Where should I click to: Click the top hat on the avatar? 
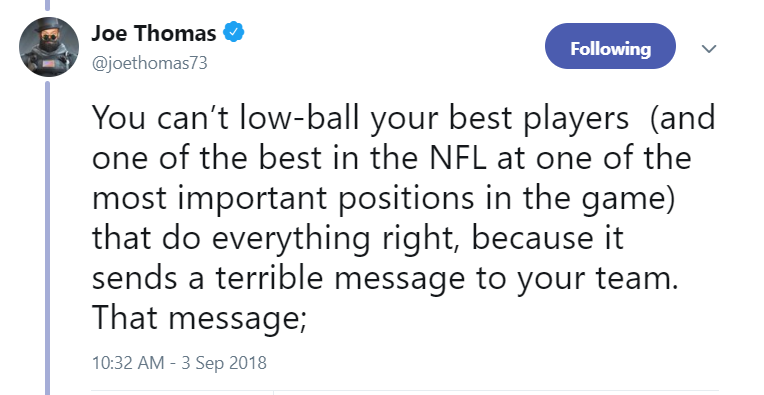pyautogui.click(x=49, y=26)
